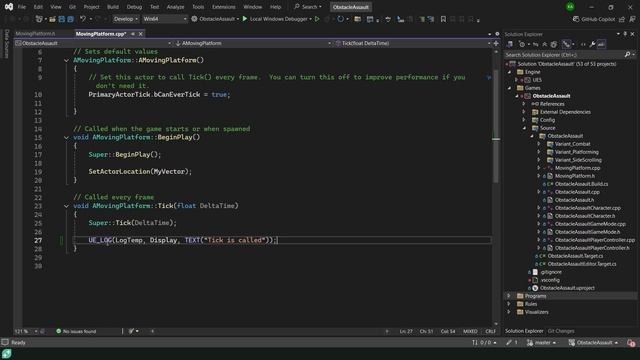Collapse the BeginPlay function code block
The image size is (640, 360).
click(x=66, y=138)
